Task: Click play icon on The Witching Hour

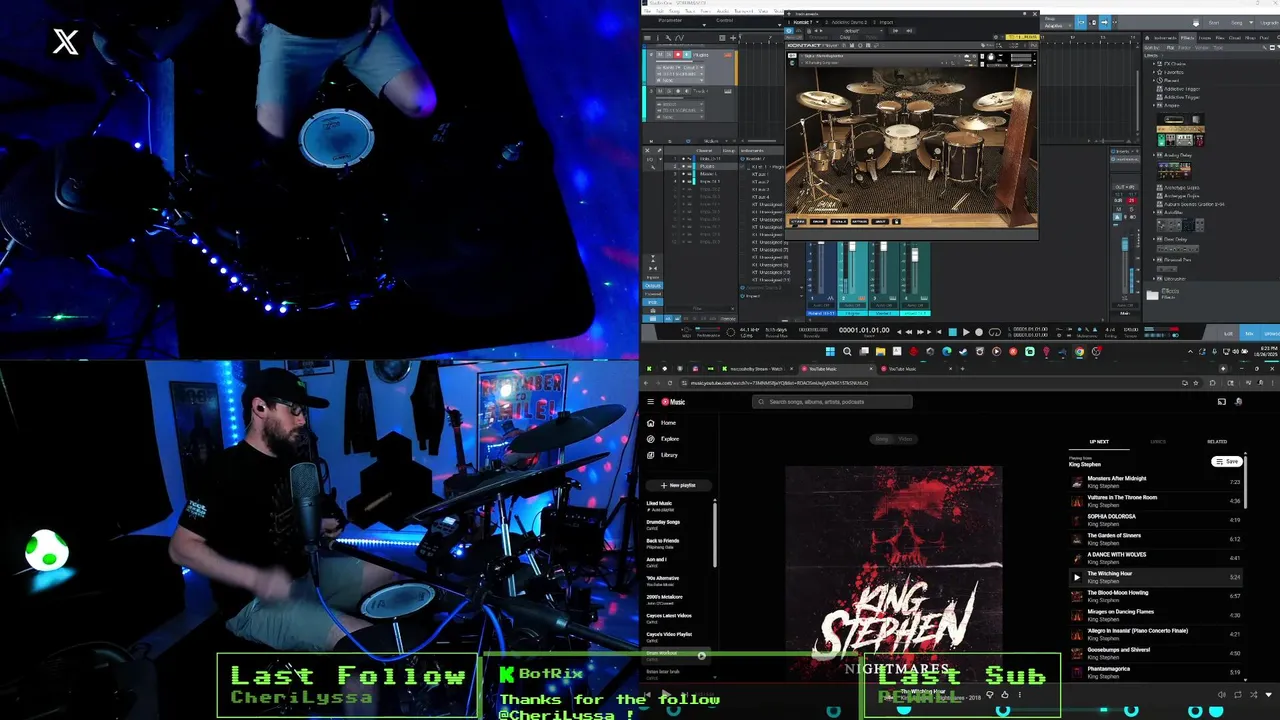Action: click(x=1077, y=577)
